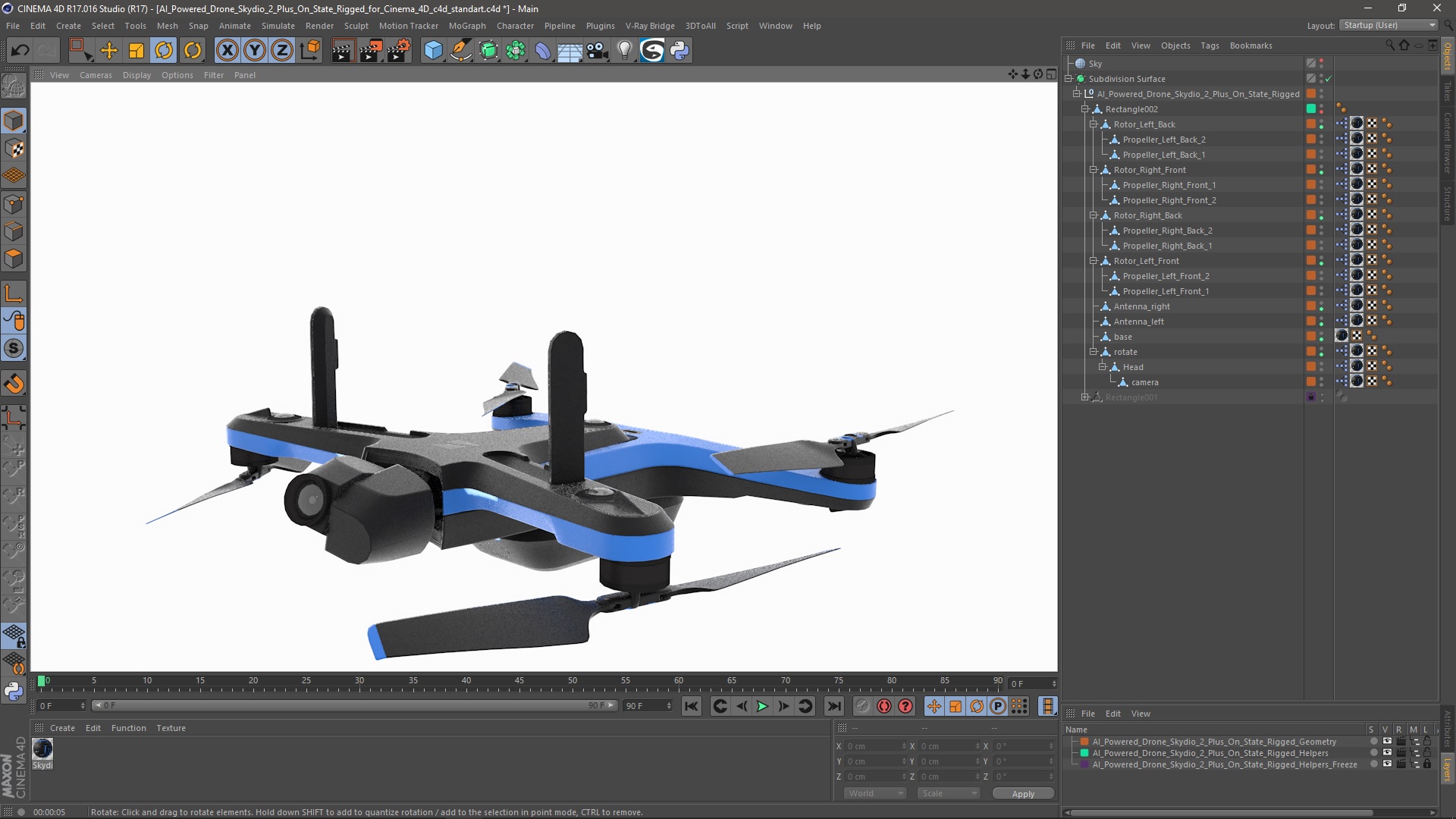Image resolution: width=1456 pixels, height=819 pixels.
Task: Click Record Active Objects button
Action: pos(862,707)
